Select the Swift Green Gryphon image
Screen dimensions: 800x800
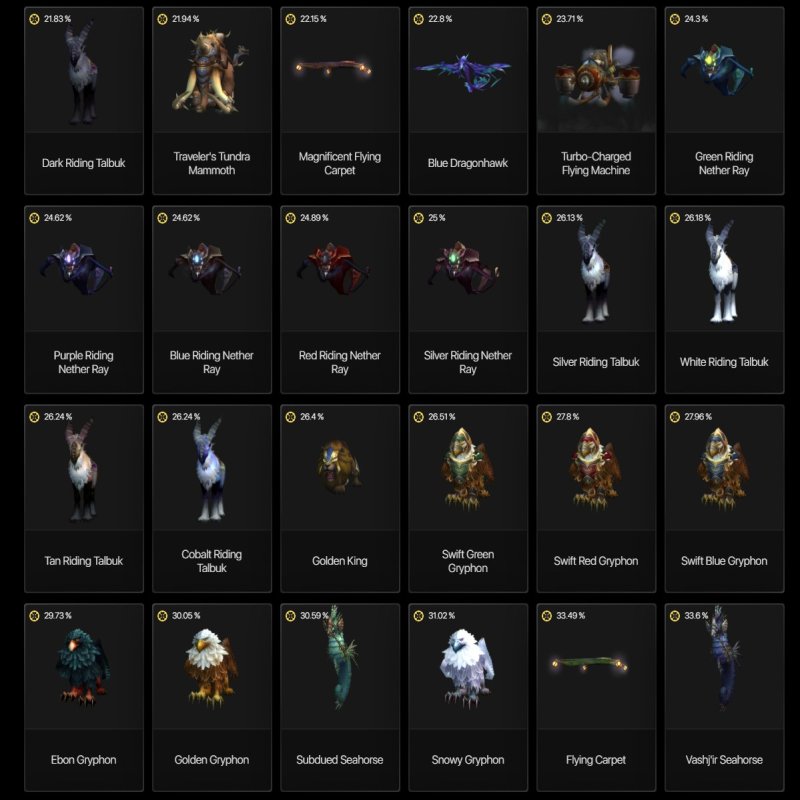point(467,469)
